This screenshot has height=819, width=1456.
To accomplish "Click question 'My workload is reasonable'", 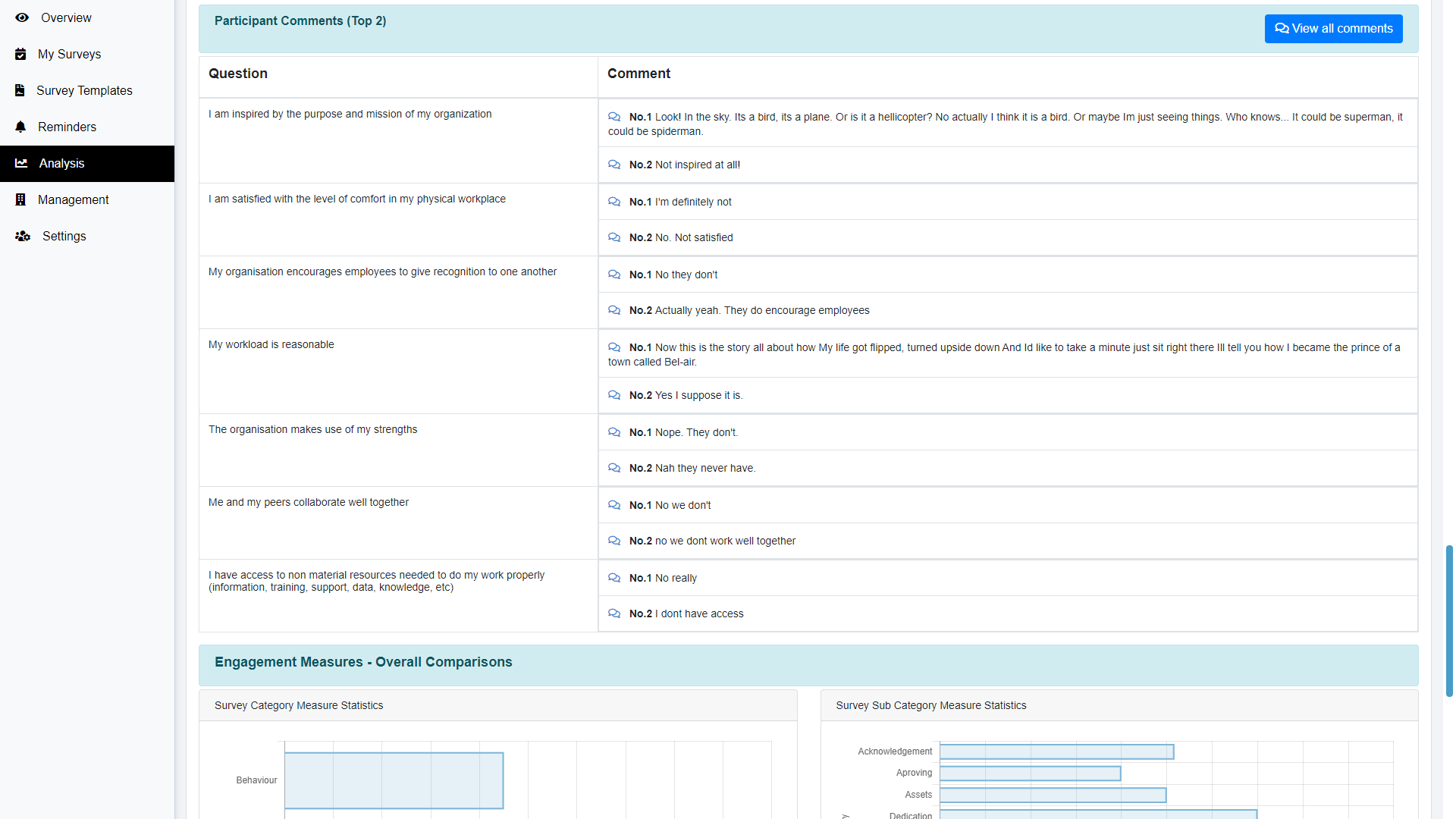I will pyautogui.click(x=271, y=344).
